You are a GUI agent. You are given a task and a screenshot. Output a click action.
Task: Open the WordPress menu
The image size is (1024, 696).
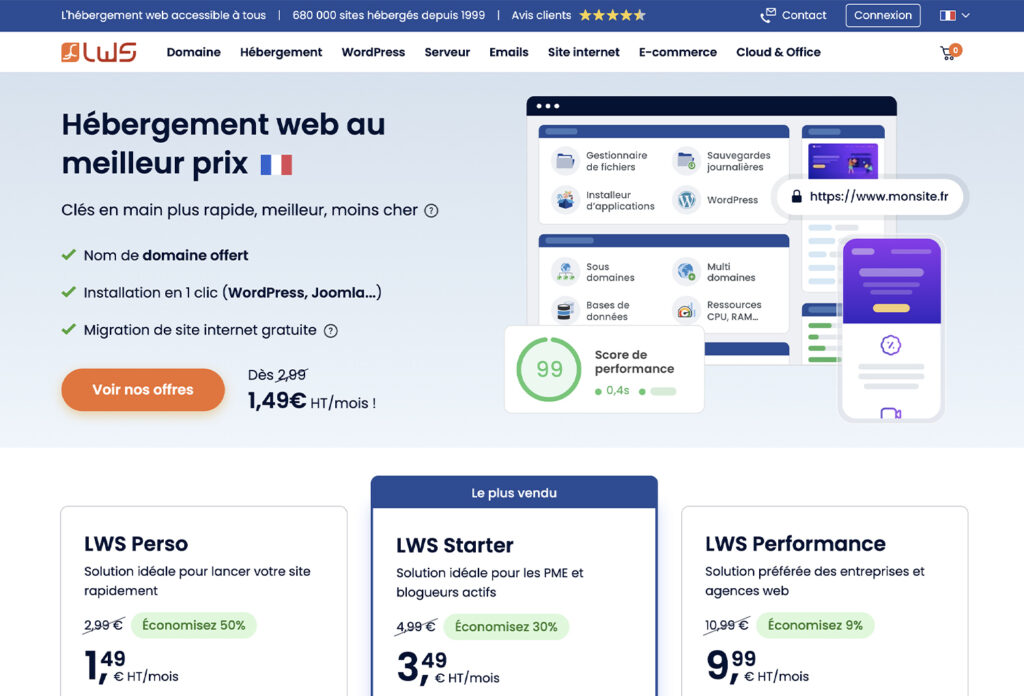coord(373,52)
